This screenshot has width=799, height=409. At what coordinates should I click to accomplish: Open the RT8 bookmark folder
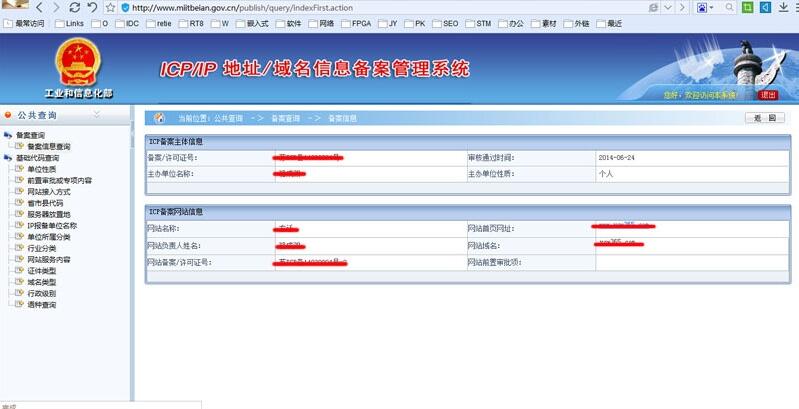(x=192, y=23)
